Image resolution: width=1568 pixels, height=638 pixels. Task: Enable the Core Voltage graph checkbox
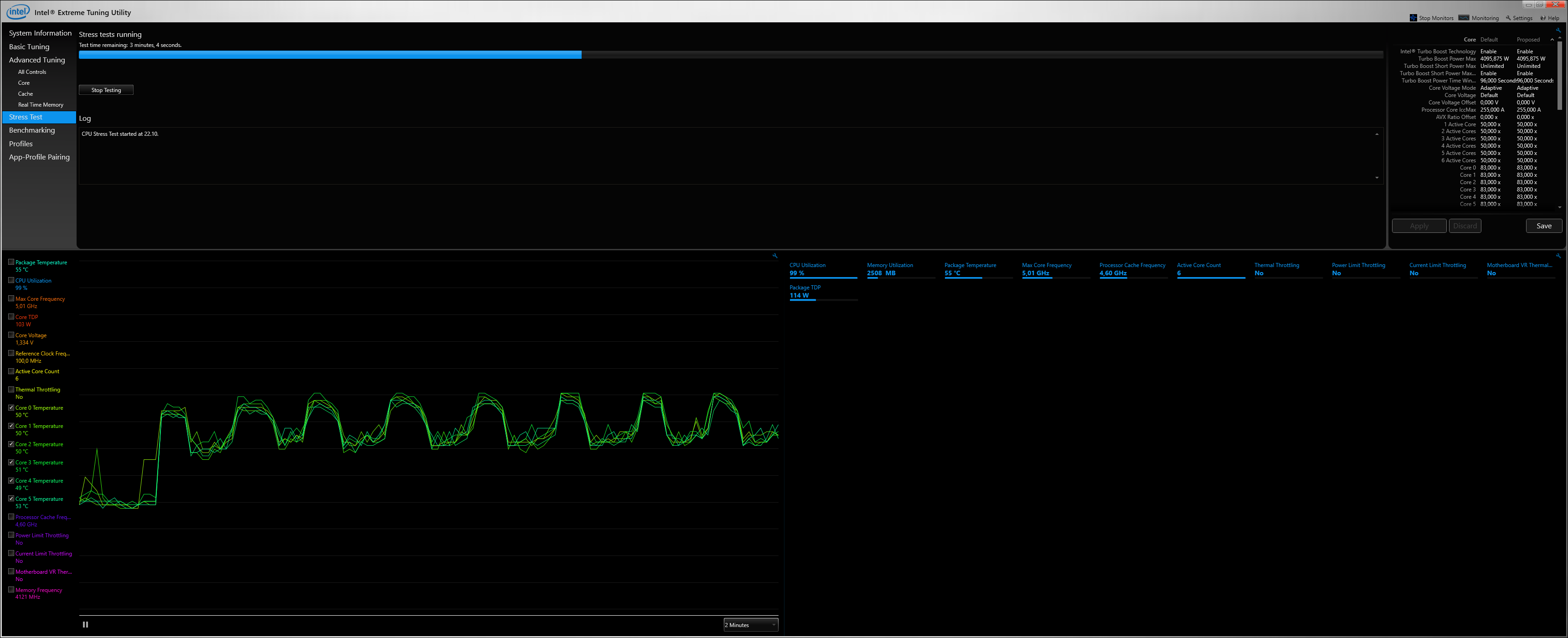(11, 335)
